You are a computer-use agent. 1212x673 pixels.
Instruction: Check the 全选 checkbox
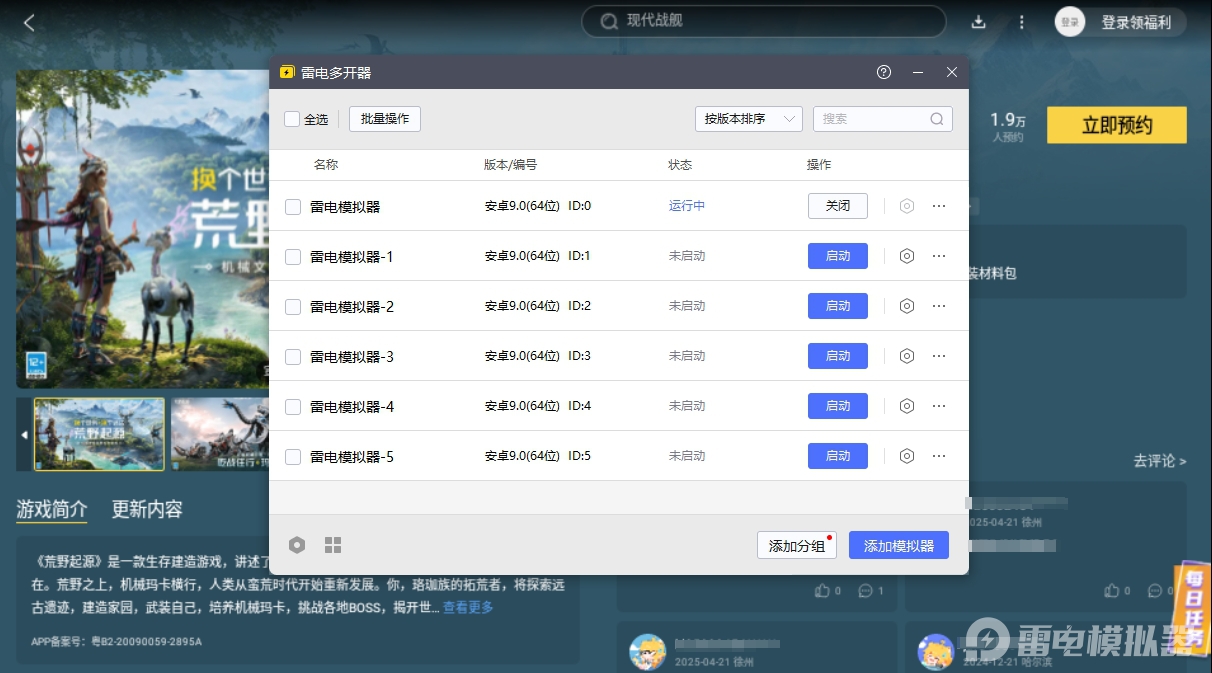point(292,119)
